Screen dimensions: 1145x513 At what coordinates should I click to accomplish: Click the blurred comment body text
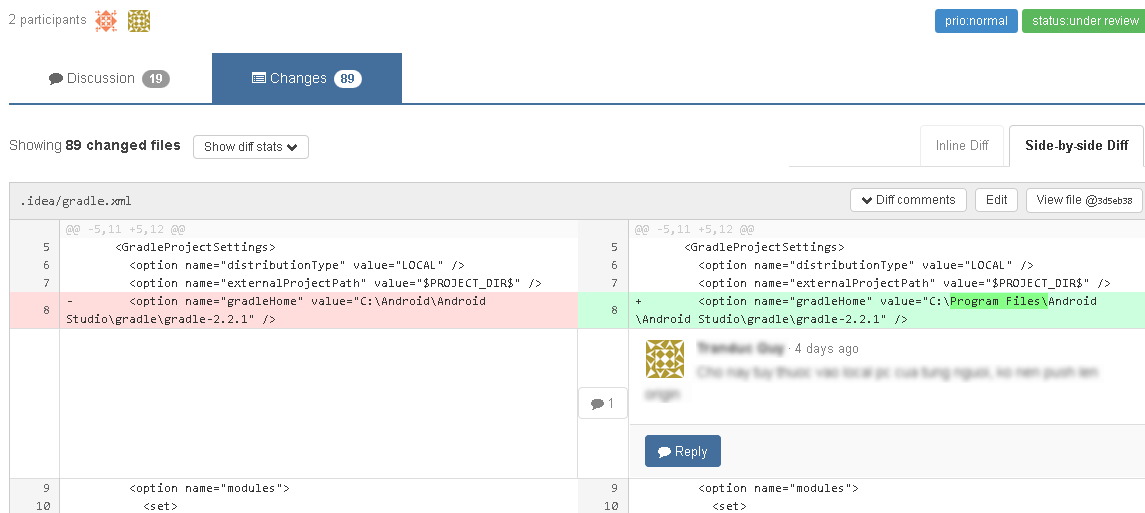[871, 383]
